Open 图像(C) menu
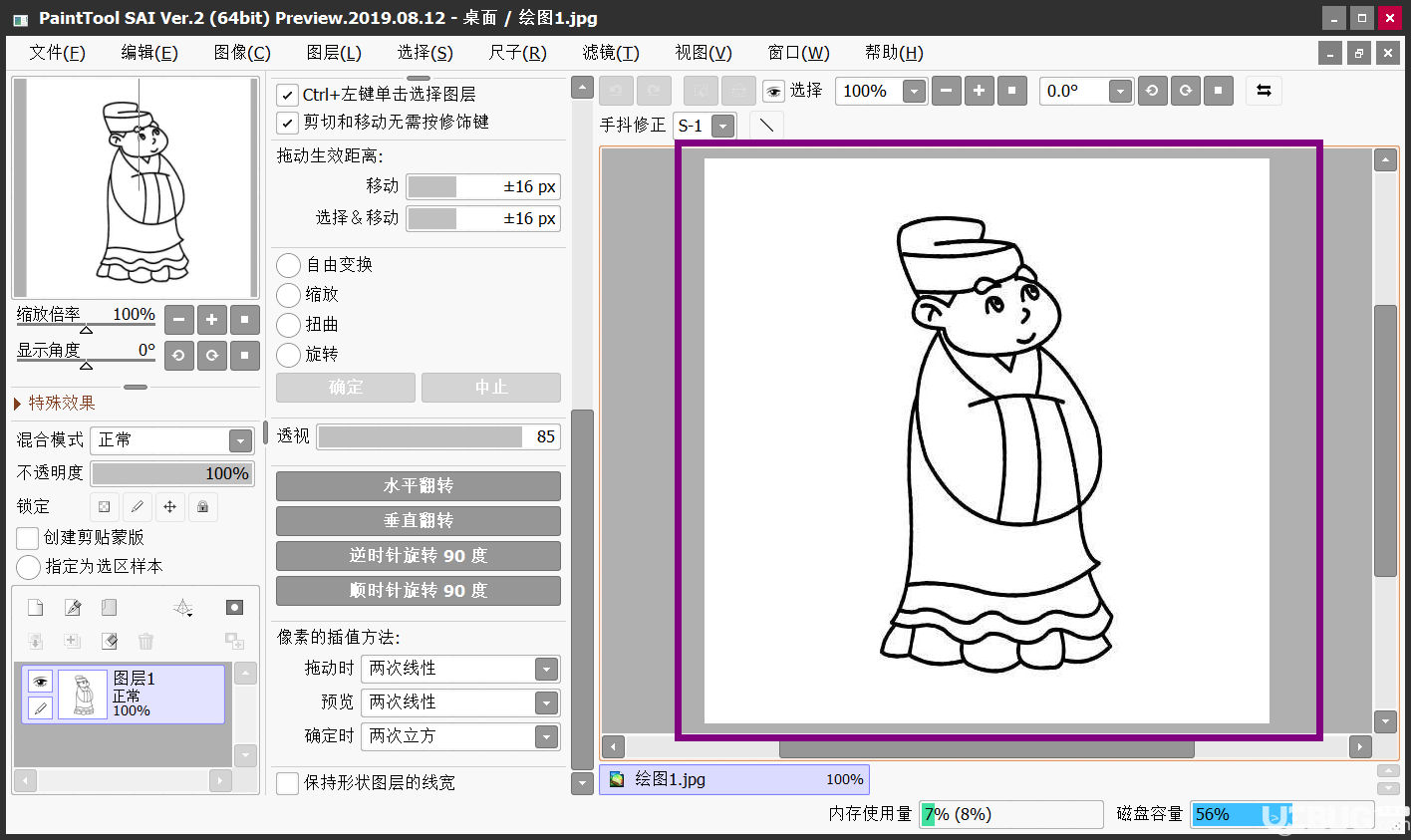Viewport: 1411px width, 840px height. [x=242, y=53]
